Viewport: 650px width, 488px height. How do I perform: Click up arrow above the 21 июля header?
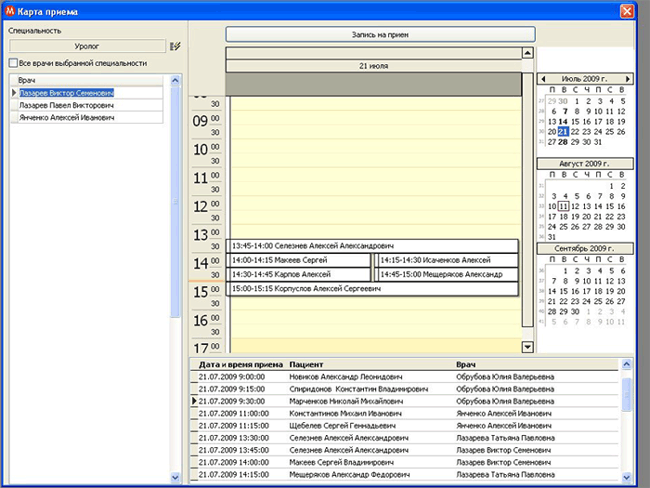click(x=527, y=52)
